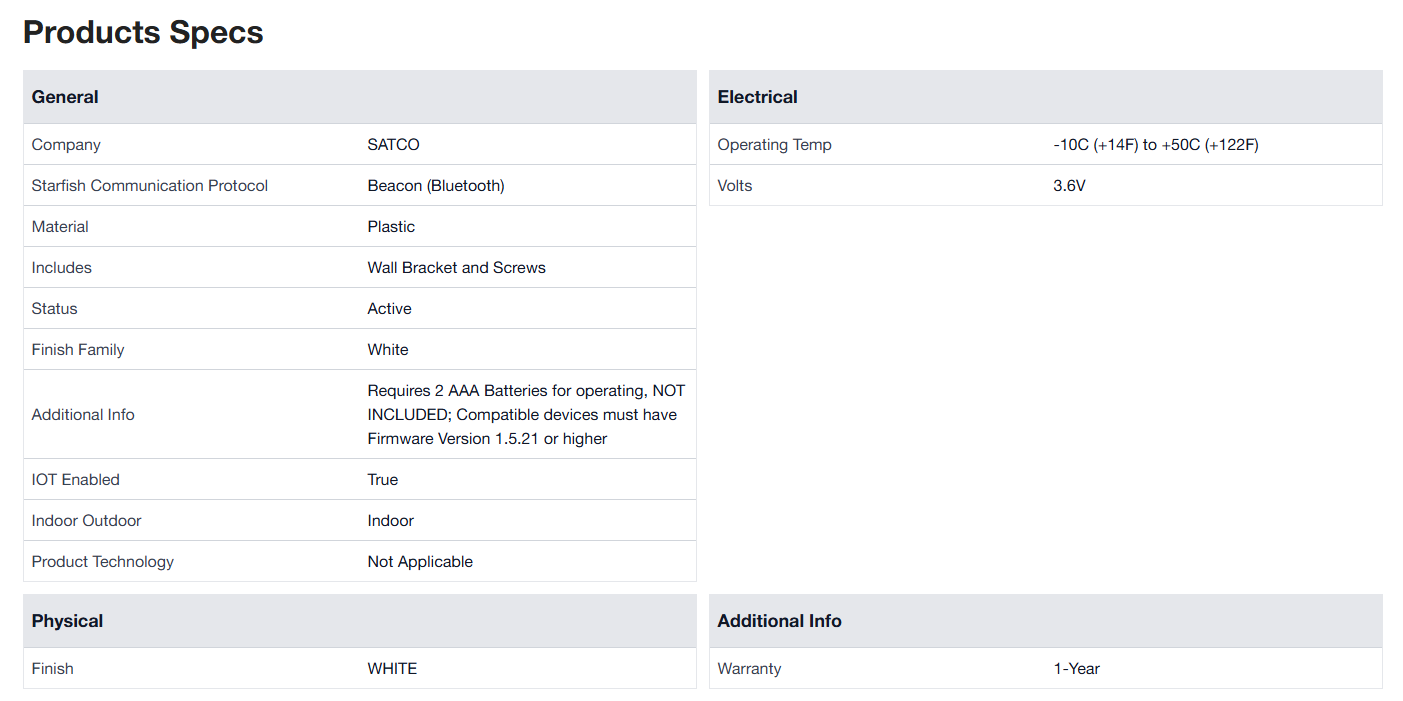Click the IOT Enabled True value
The image size is (1403, 701).
coord(382,480)
